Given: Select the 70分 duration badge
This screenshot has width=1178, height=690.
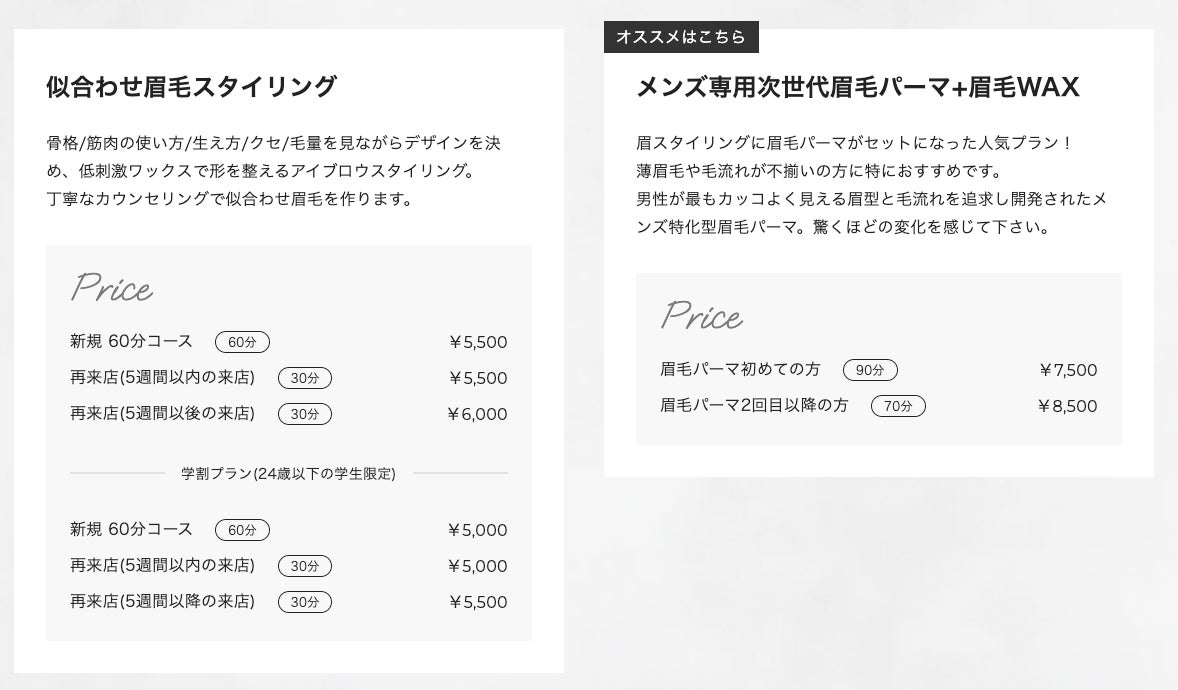Looking at the screenshot, I should point(898,406).
